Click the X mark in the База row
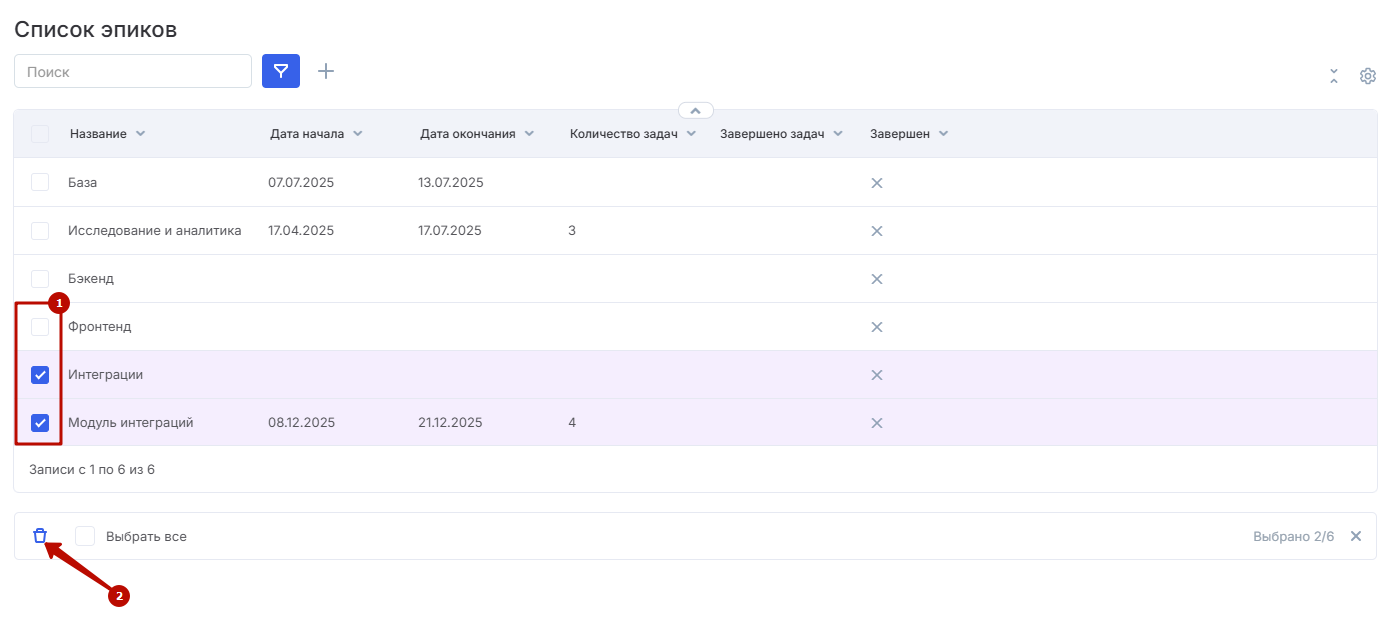Screen dimensions: 1391x626 coord(877,183)
